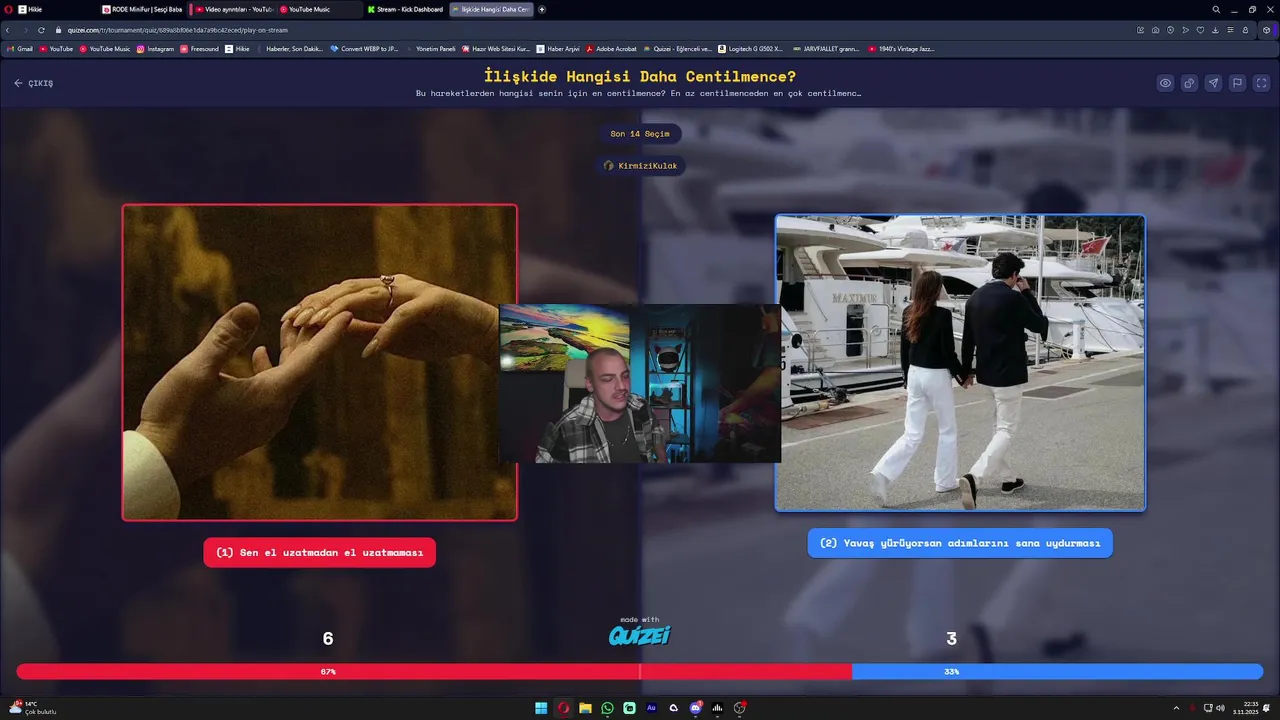Open the JARVFJALLET bookmark
The width and height of the screenshot is (1280, 720).
point(825,49)
